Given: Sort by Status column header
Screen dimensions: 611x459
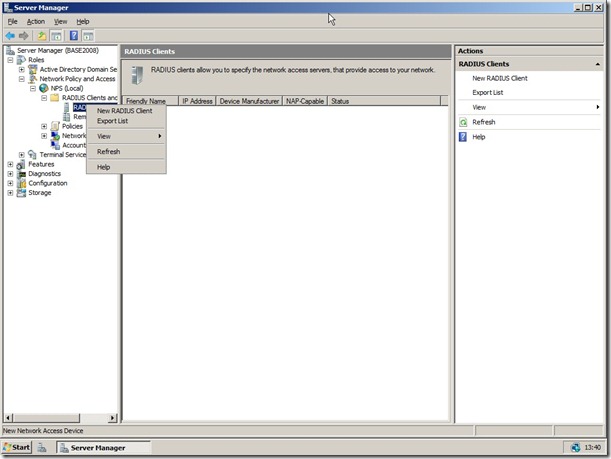Looking at the screenshot, I should 384,101.
